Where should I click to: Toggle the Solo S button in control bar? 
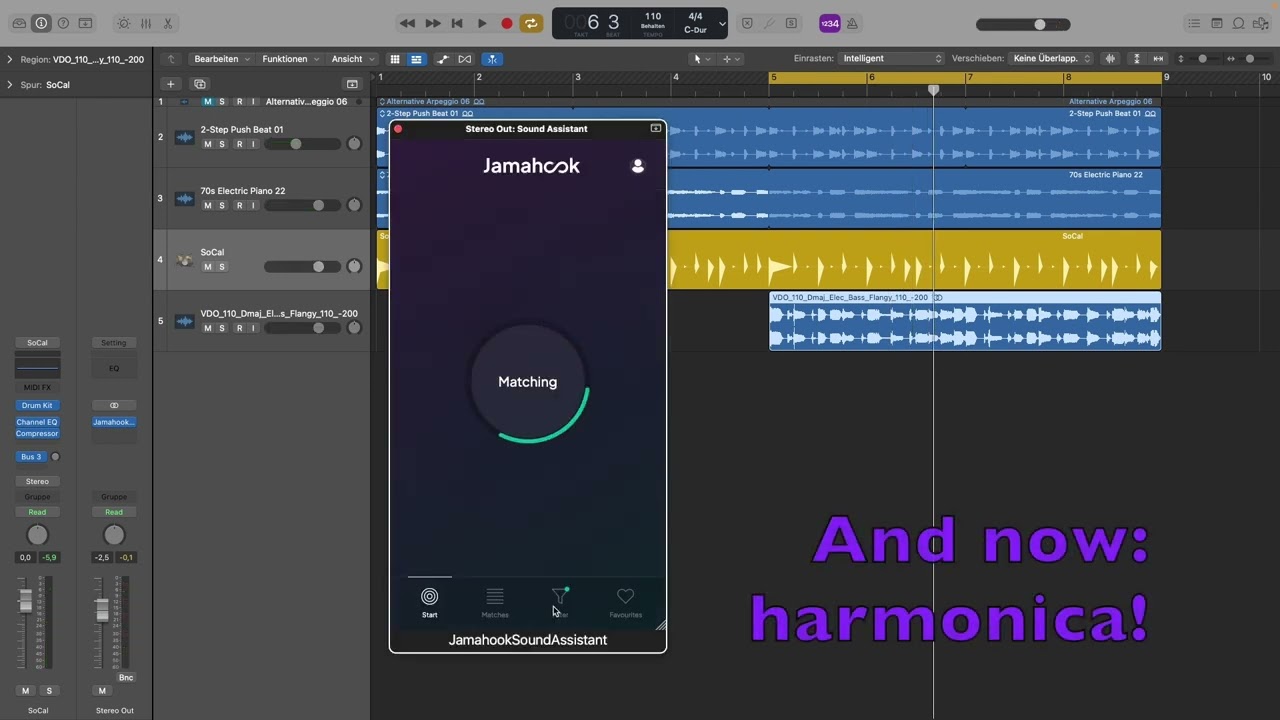point(791,23)
